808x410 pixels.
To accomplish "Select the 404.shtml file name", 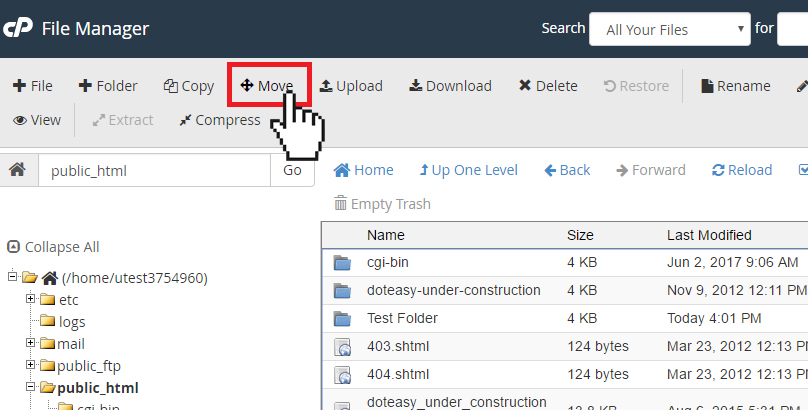I will tap(398, 374).
